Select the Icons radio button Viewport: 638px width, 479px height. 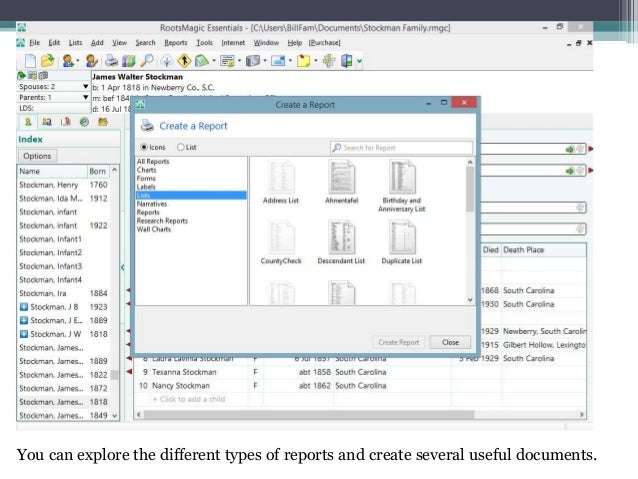(x=144, y=147)
